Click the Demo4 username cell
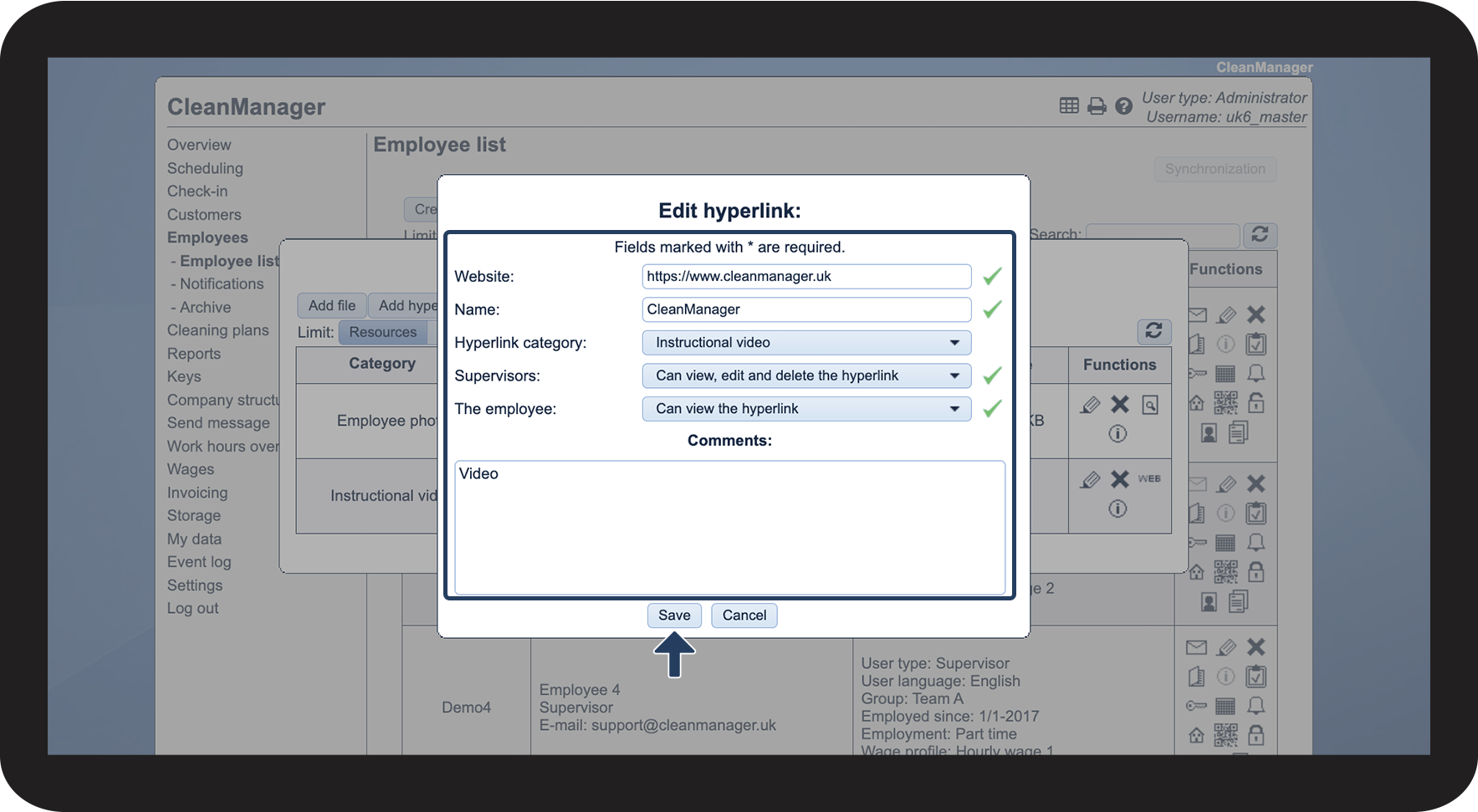The width and height of the screenshot is (1478, 812). click(x=467, y=707)
